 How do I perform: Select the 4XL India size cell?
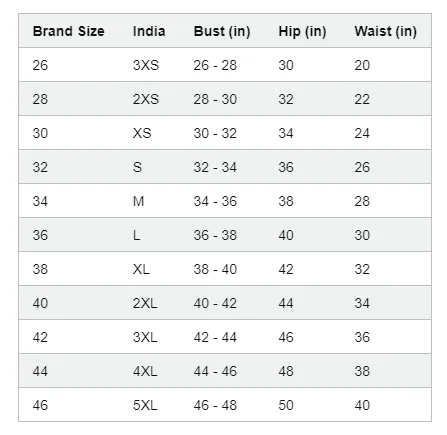click(145, 371)
